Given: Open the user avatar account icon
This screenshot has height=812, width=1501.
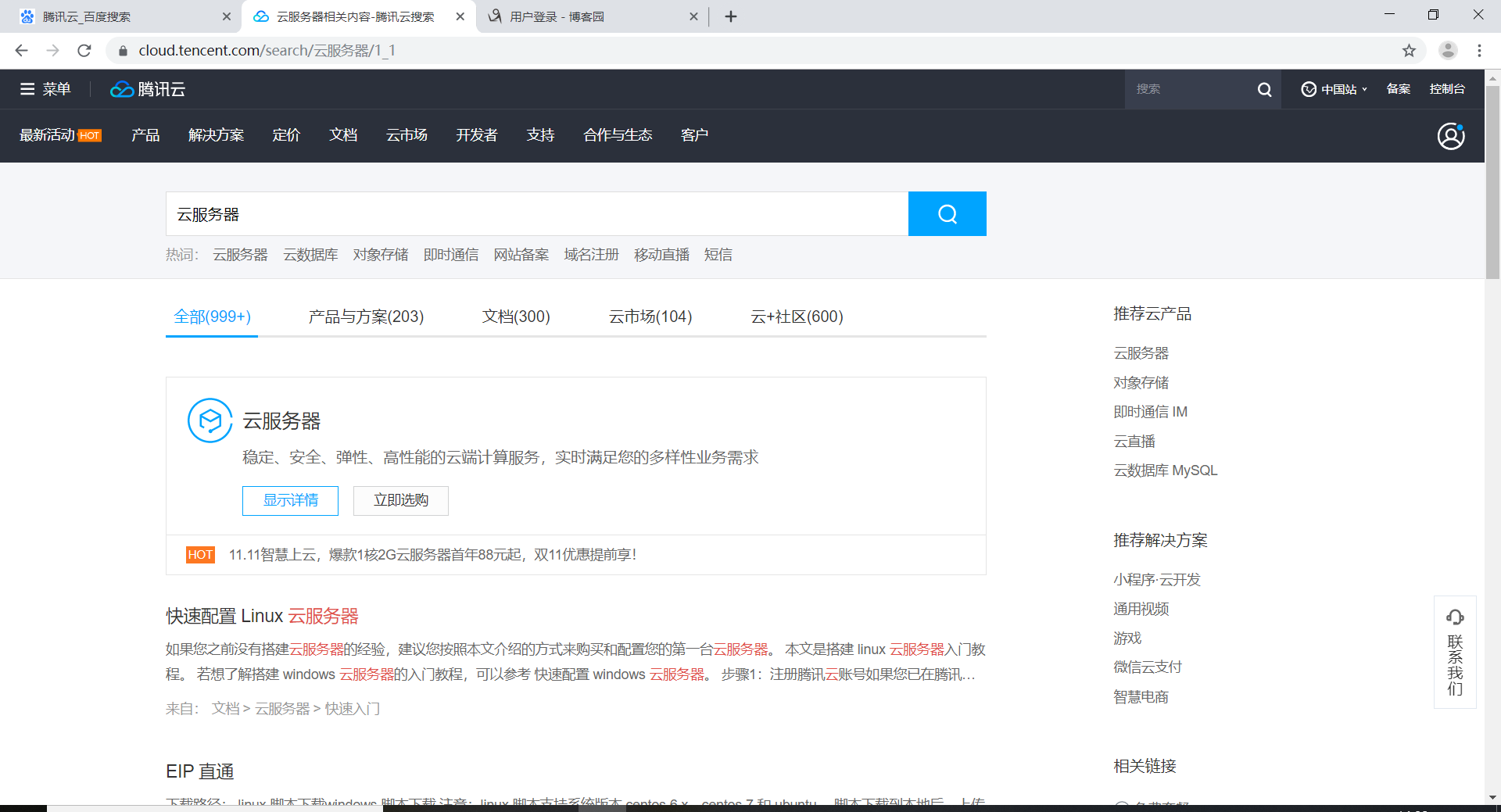Looking at the screenshot, I should click(x=1451, y=135).
